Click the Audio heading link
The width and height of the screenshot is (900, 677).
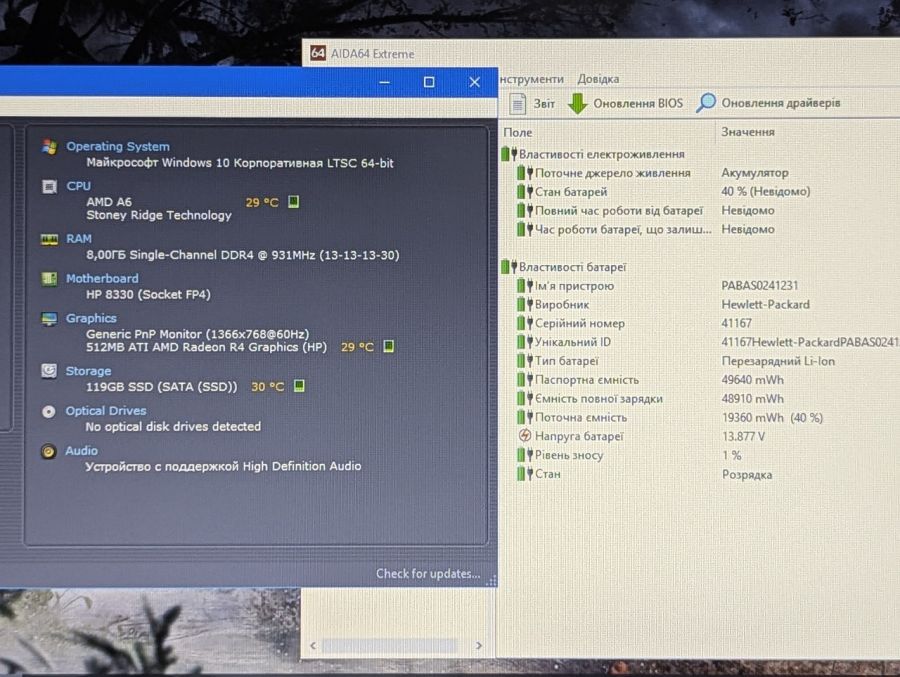(81, 451)
